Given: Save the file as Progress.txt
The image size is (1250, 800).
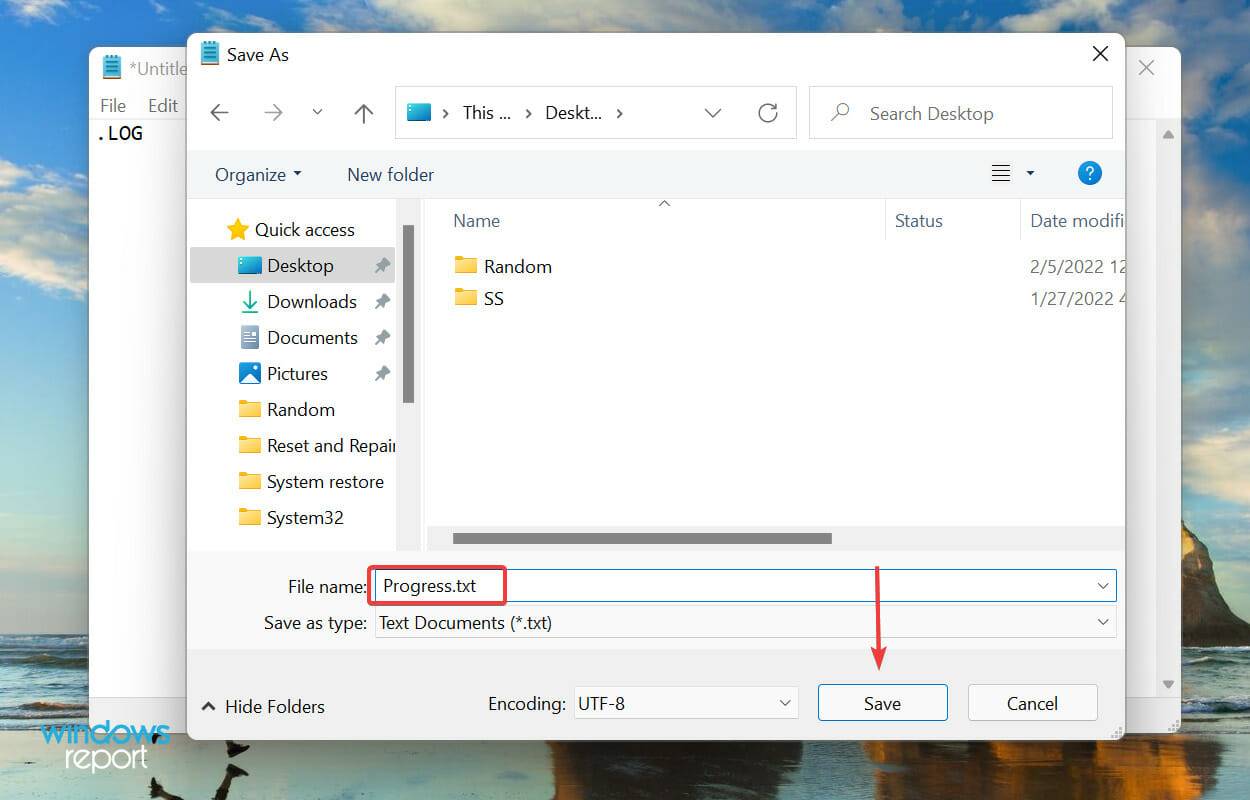Looking at the screenshot, I should [882, 702].
